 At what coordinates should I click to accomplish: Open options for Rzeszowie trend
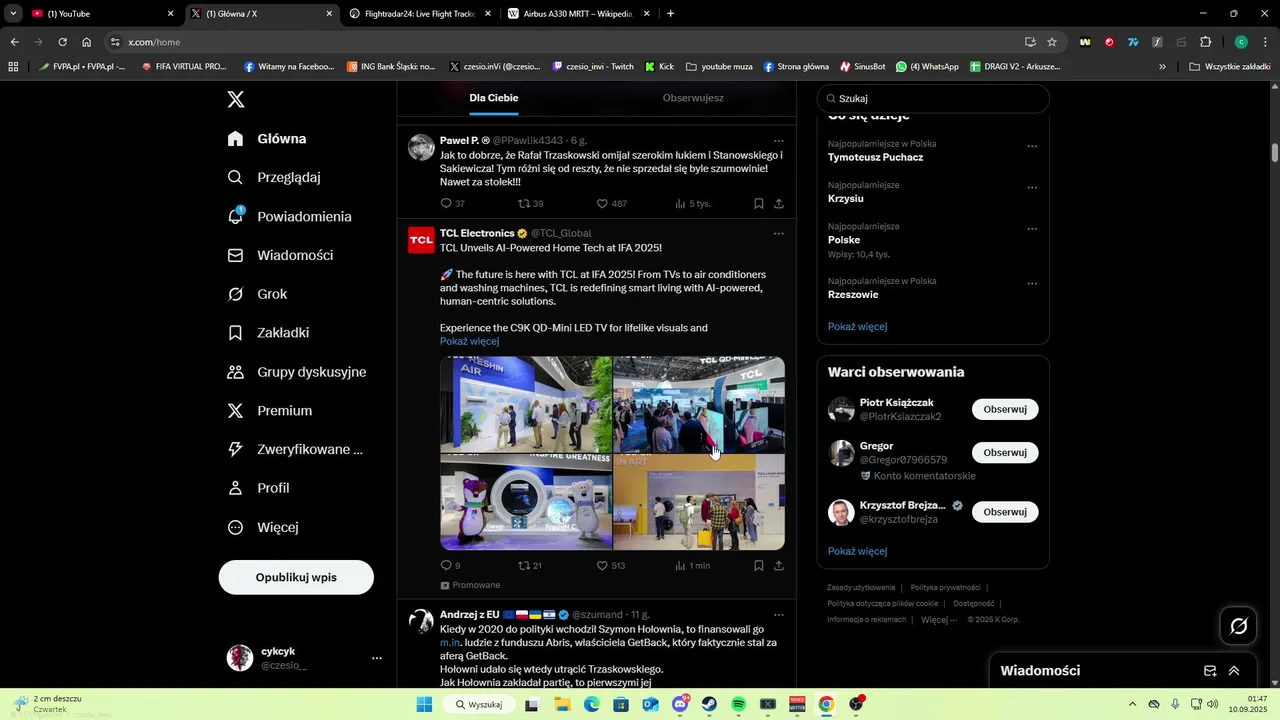tap(1032, 284)
